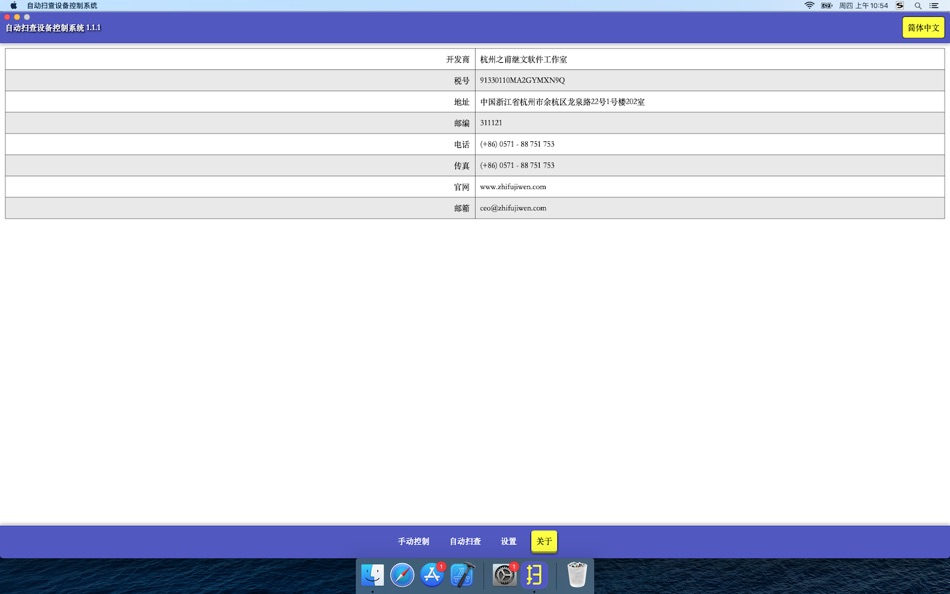
Task: Launch Safari from the Dock
Action: coord(402,575)
